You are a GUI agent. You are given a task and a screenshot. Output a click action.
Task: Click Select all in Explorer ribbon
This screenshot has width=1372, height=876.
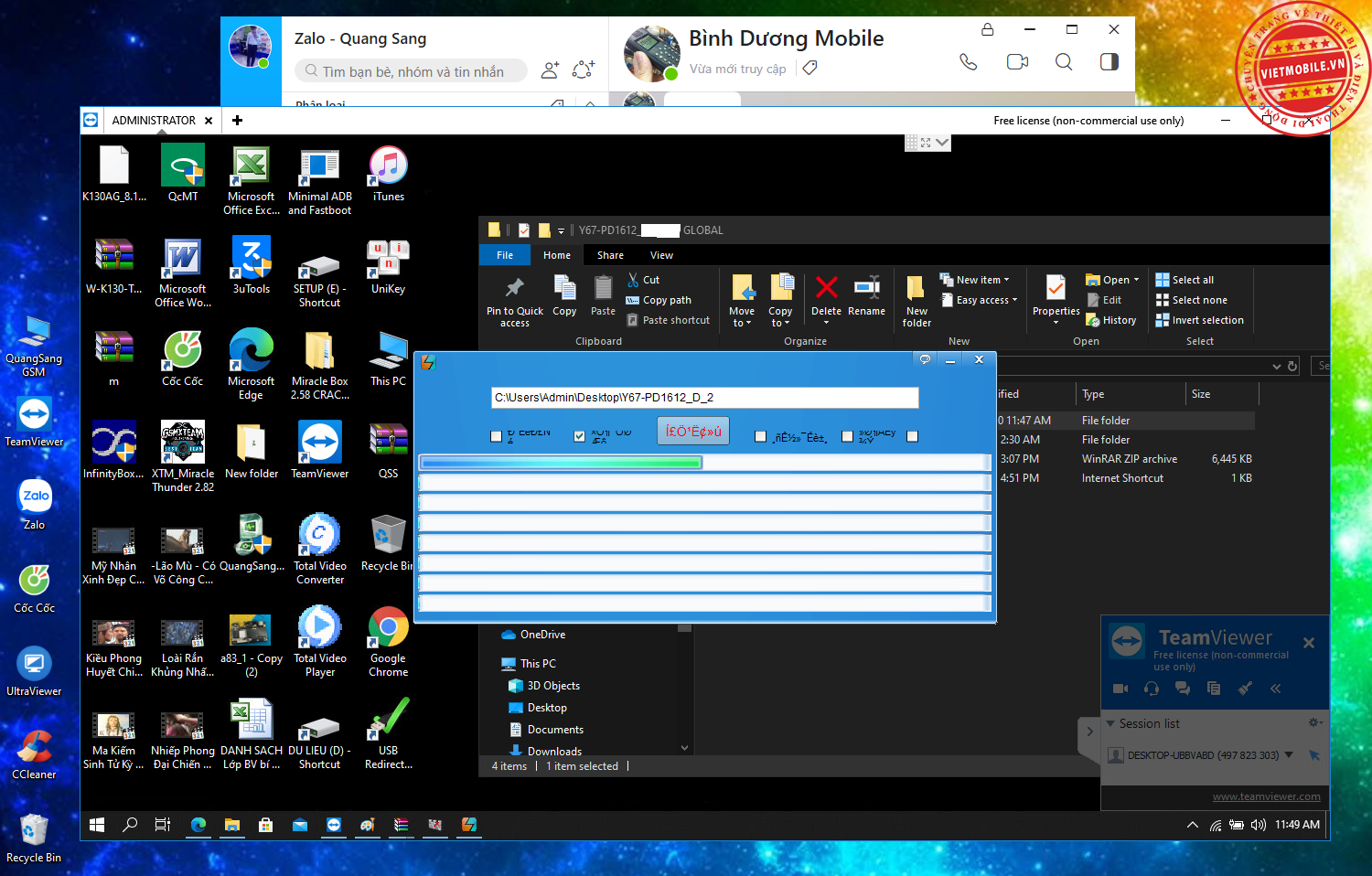click(x=1184, y=280)
